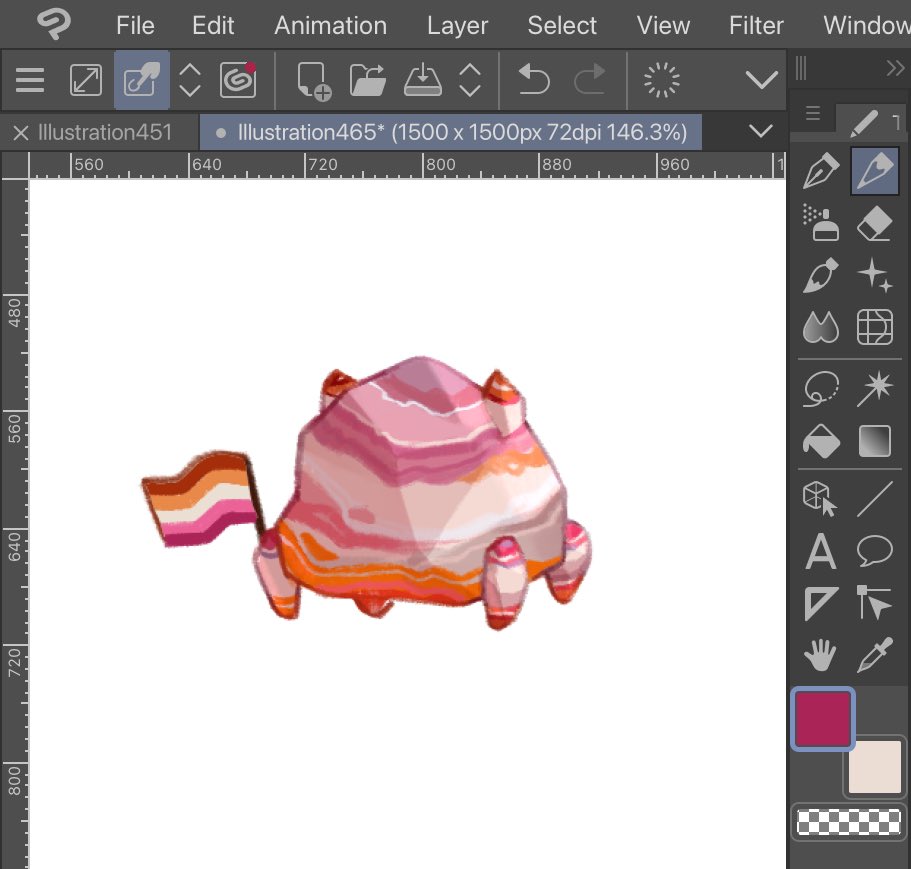
Task: Click the hamburger menu icon in command bar
Action: click(x=30, y=80)
